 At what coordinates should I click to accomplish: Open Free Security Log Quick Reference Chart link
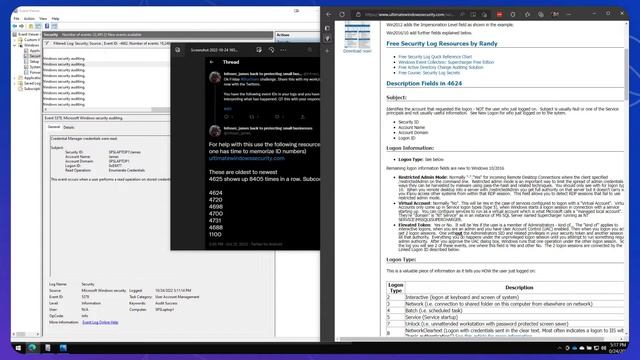435,57
